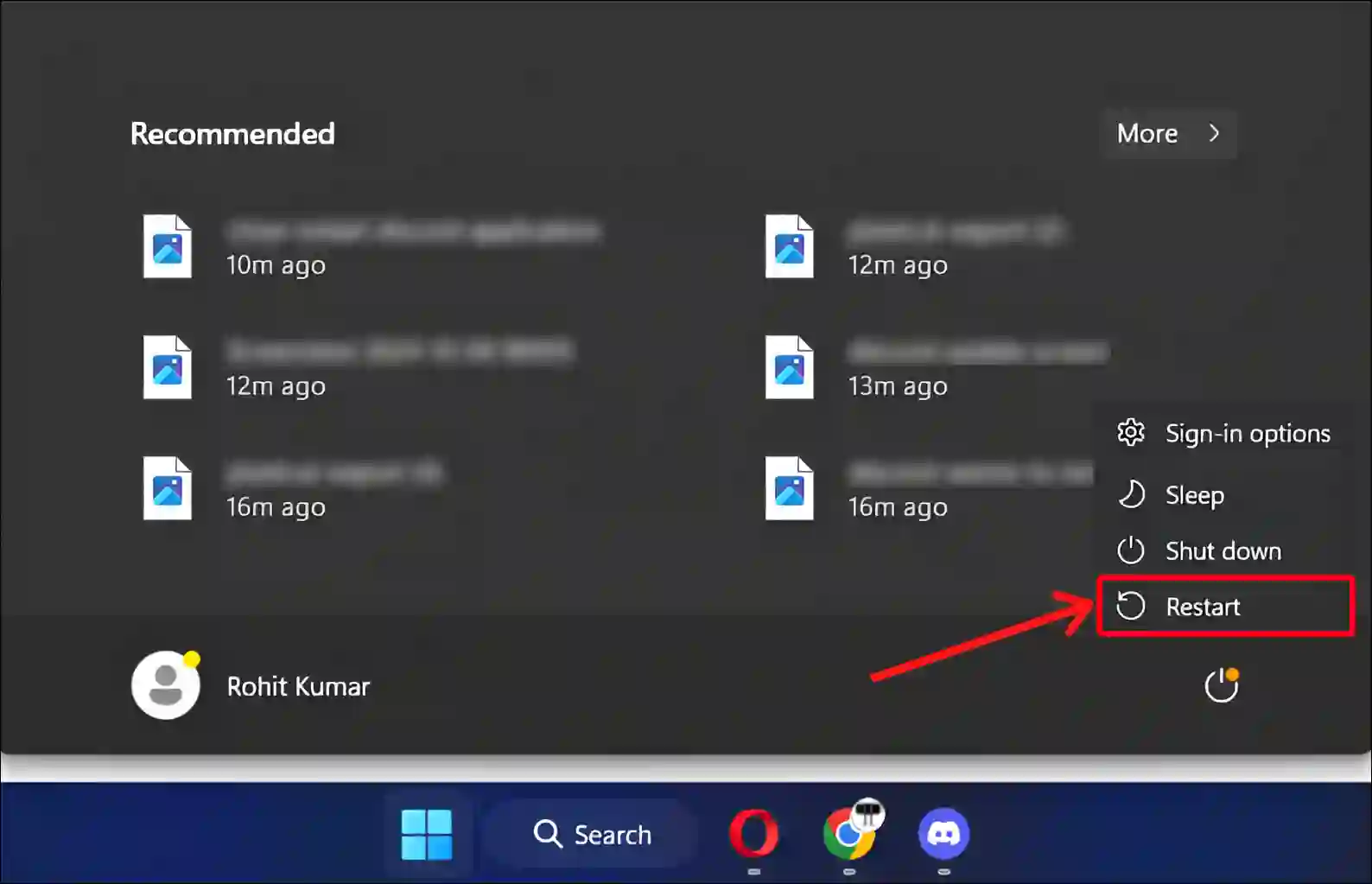The height and width of the screenshot is (884, 1372).
Task: Open right-column file from 16m ago
Action: (x=929, y=489)
